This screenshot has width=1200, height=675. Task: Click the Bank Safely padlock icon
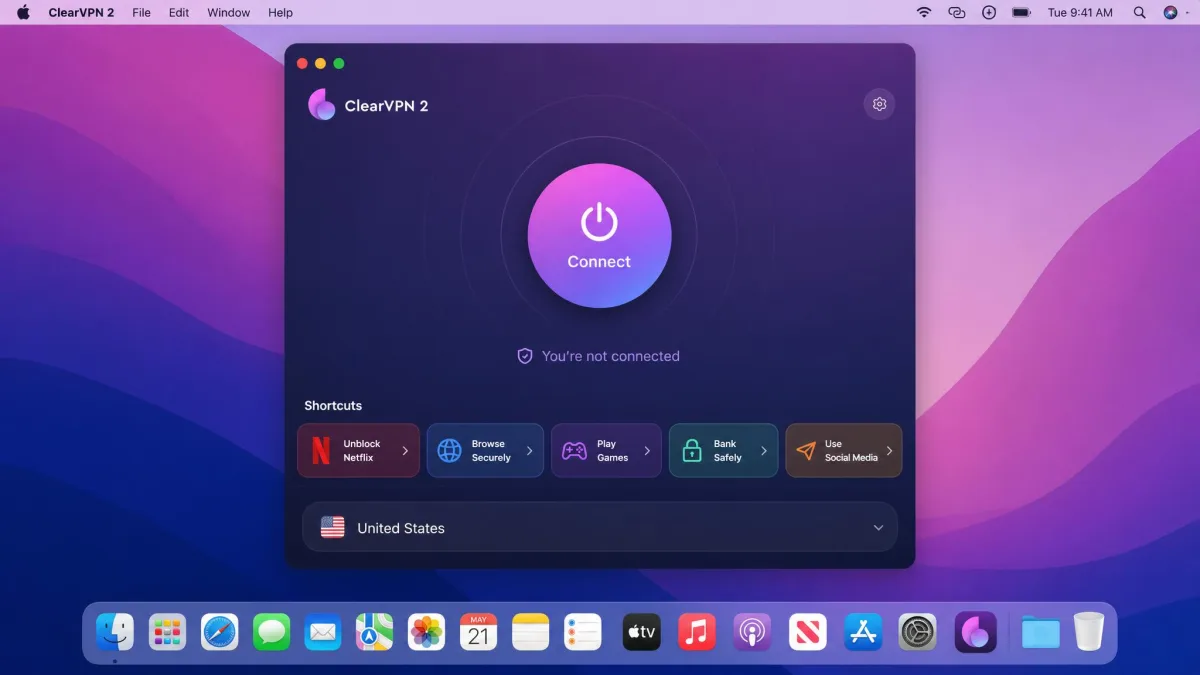coord(692,451)
